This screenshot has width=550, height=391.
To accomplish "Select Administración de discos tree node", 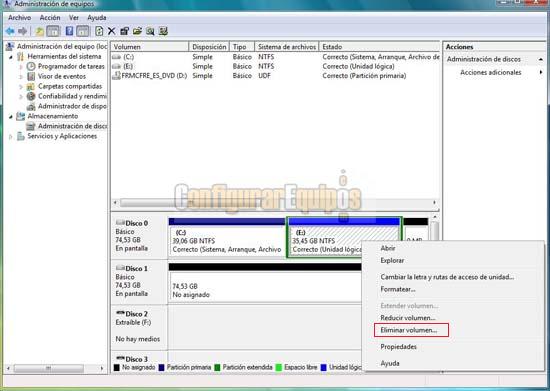I will 72,126.
